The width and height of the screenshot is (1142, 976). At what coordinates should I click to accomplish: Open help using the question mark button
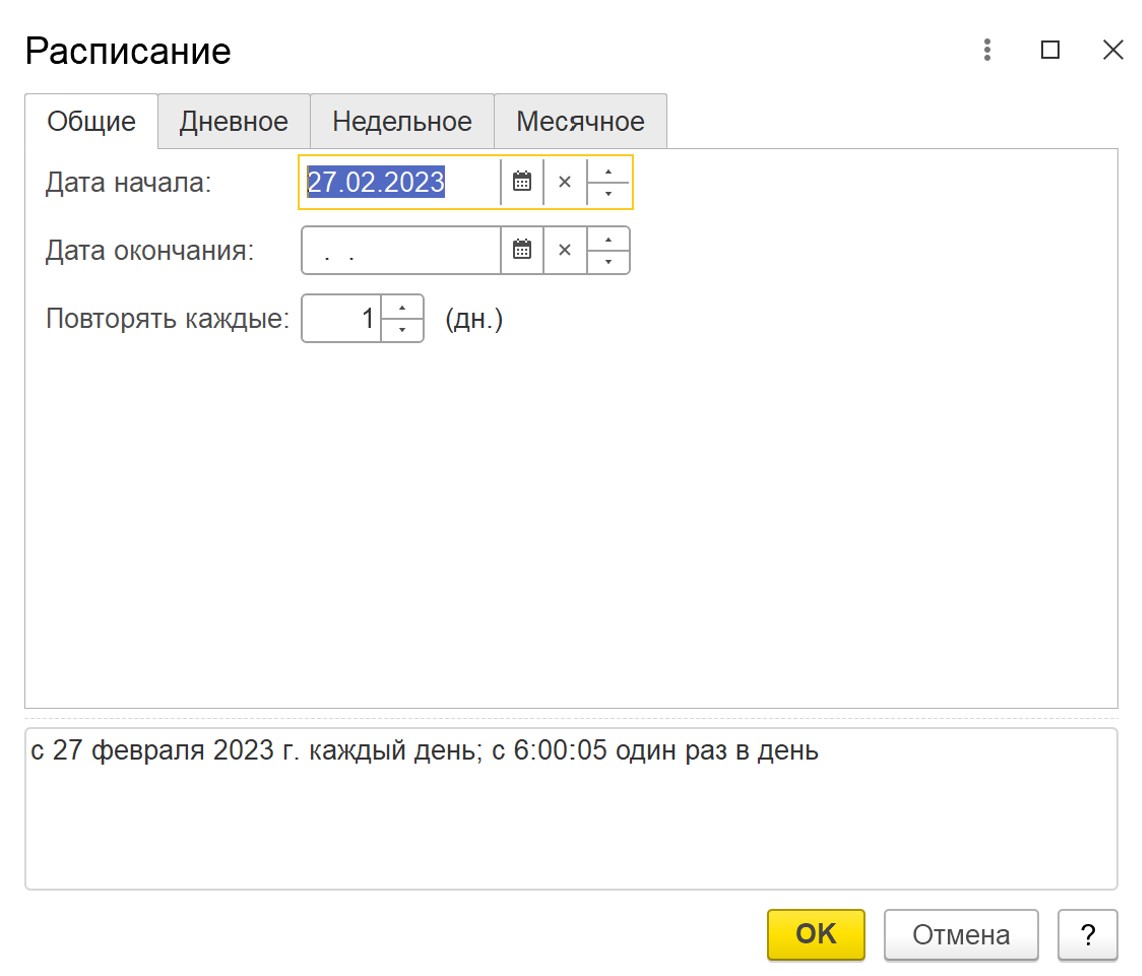pos(1087,934)
